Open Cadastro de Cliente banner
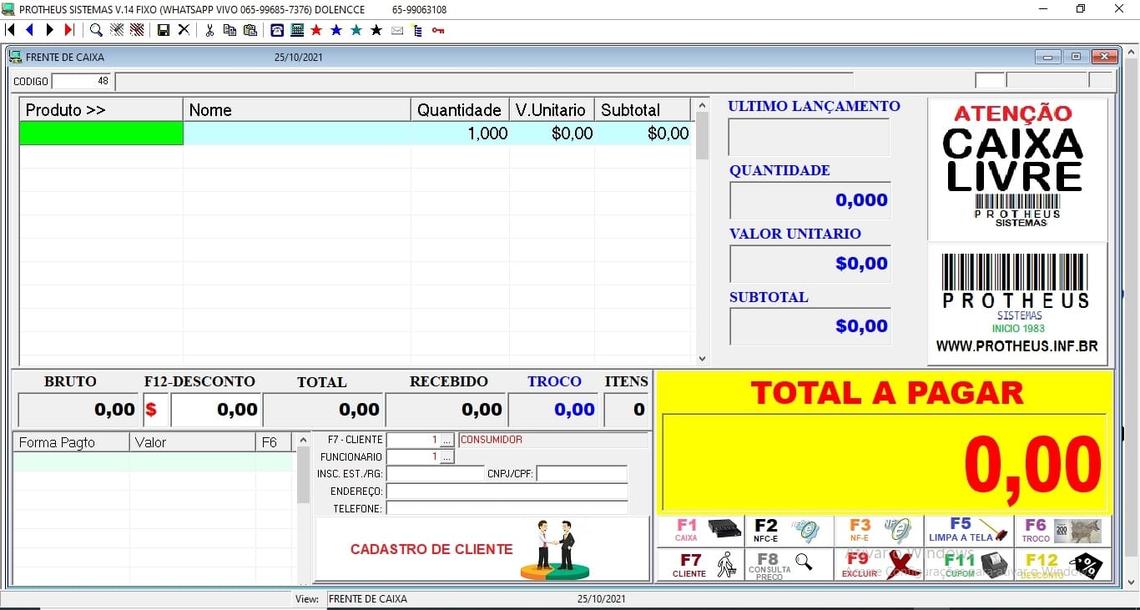The width and height of the screenshot is (1140, 610). coord(482,549)
